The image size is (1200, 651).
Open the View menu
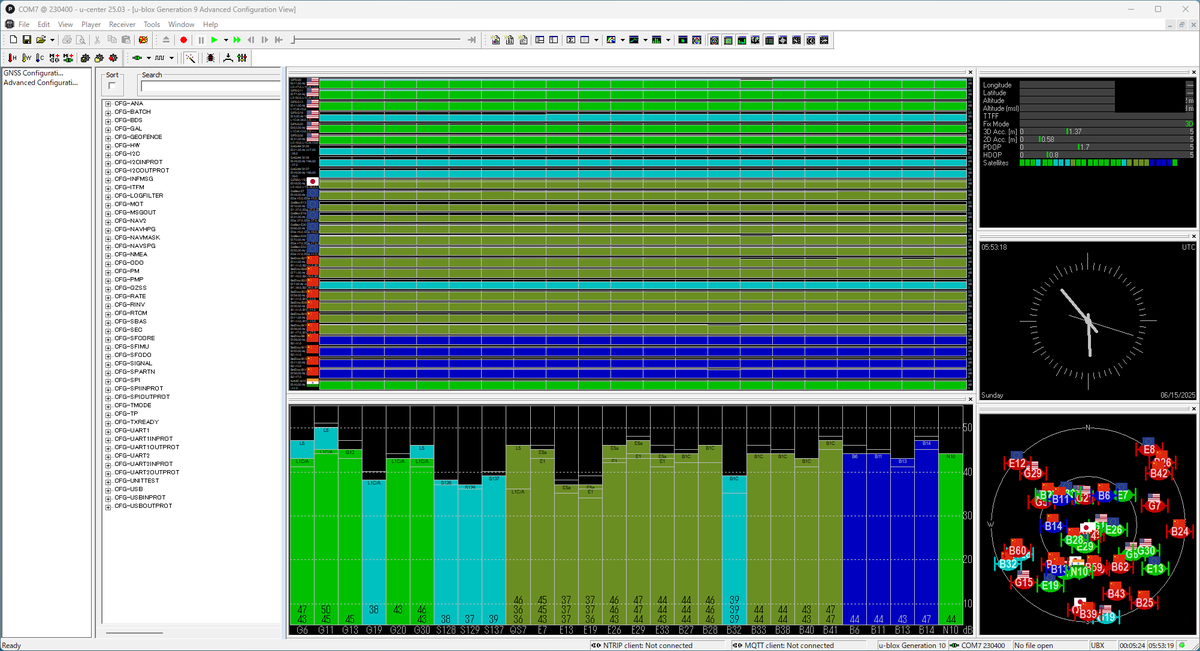(x=65, y=24)
